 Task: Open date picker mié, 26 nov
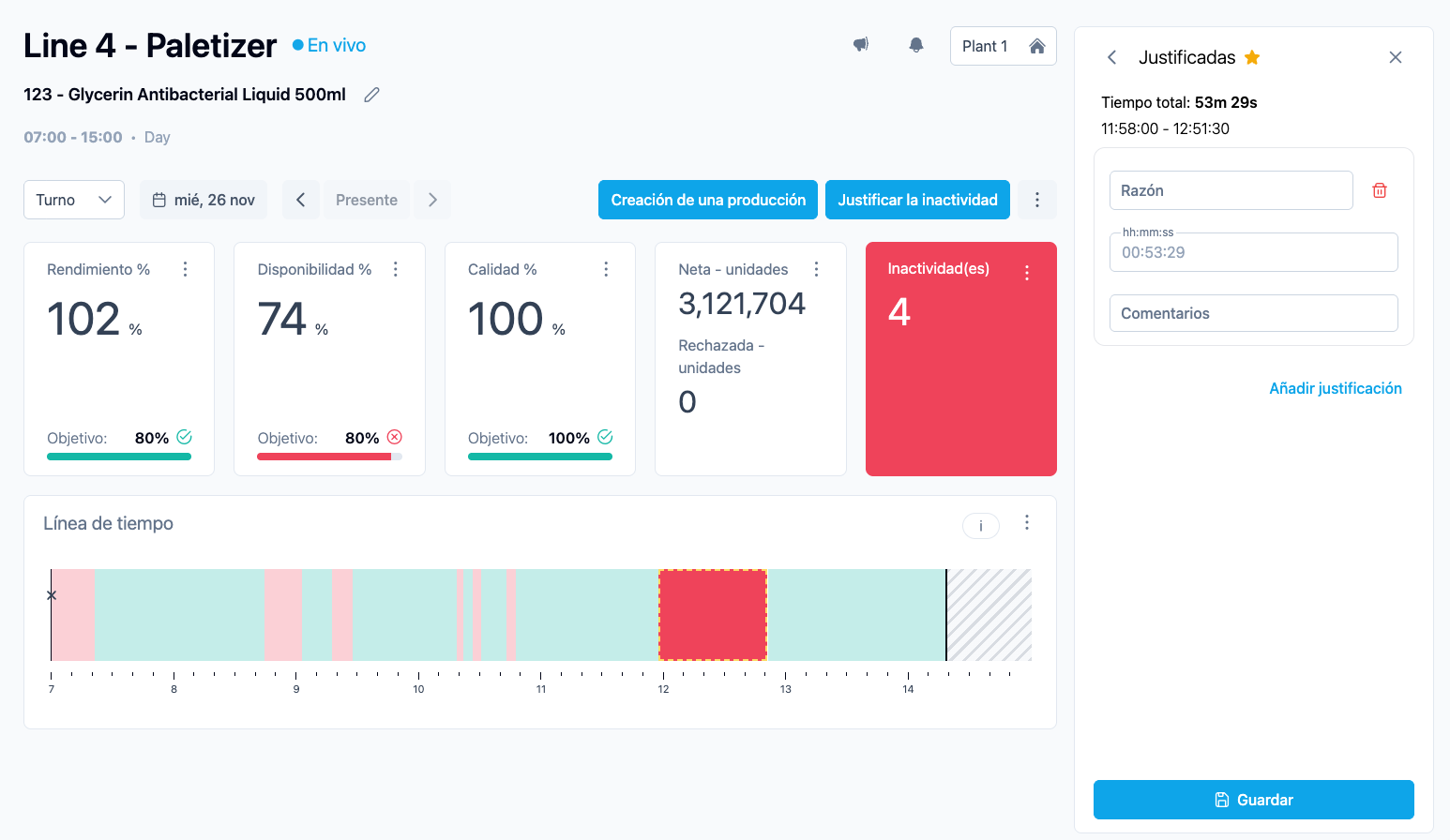204,200
